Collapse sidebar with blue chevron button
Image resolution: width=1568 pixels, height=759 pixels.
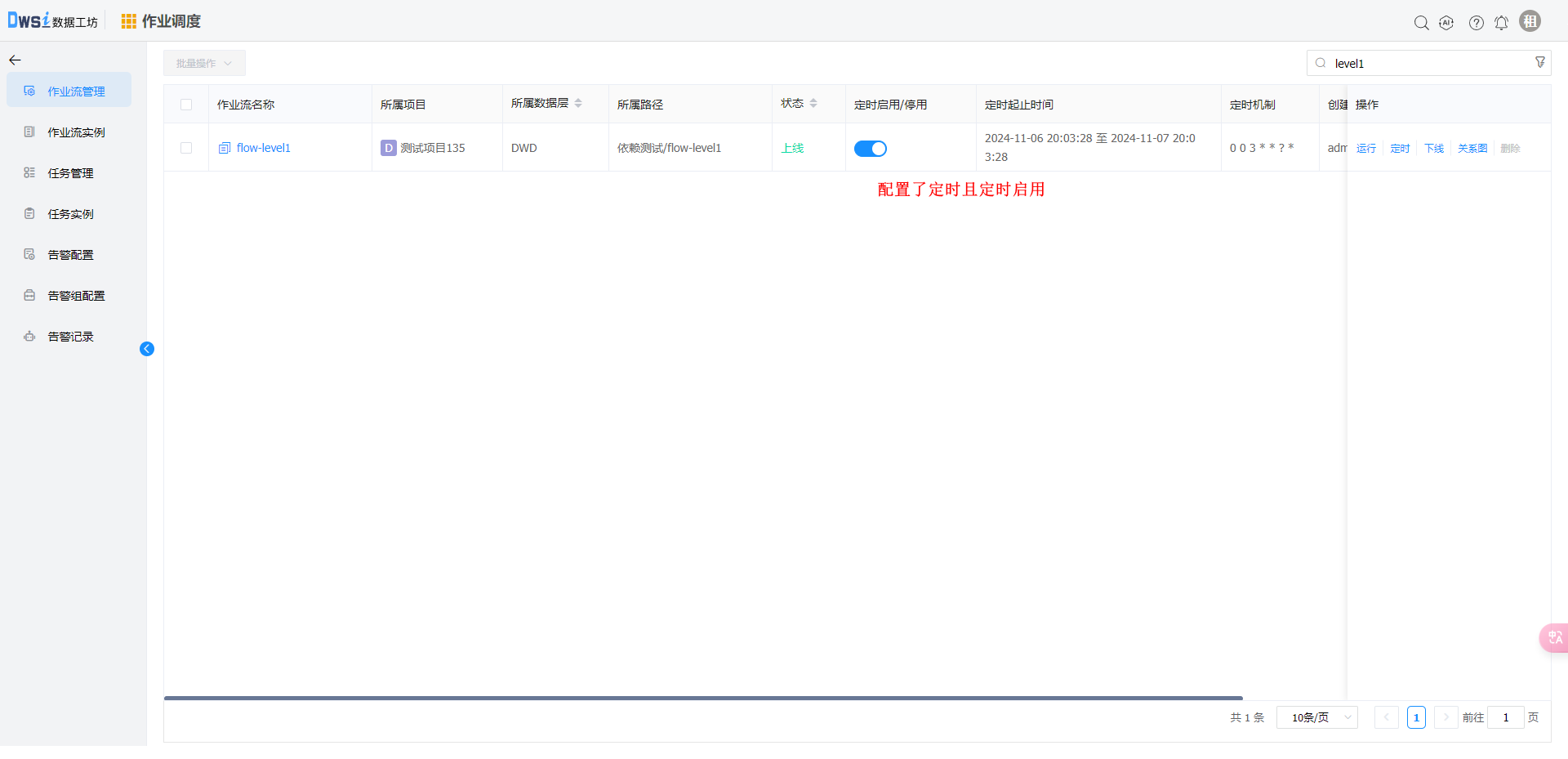[x=147, y=349]
